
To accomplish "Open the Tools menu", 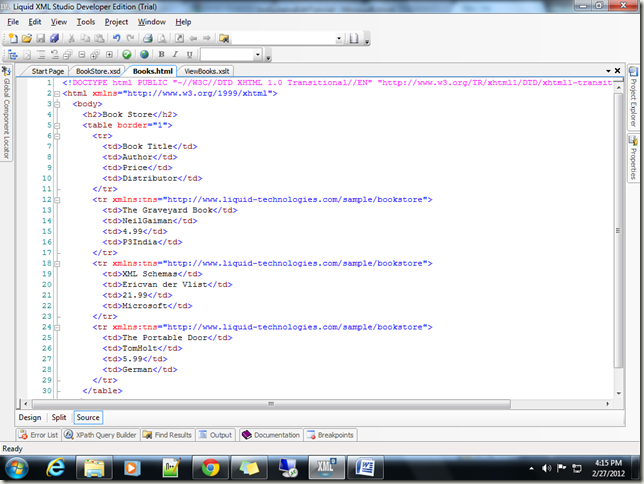I will (86, 21).
